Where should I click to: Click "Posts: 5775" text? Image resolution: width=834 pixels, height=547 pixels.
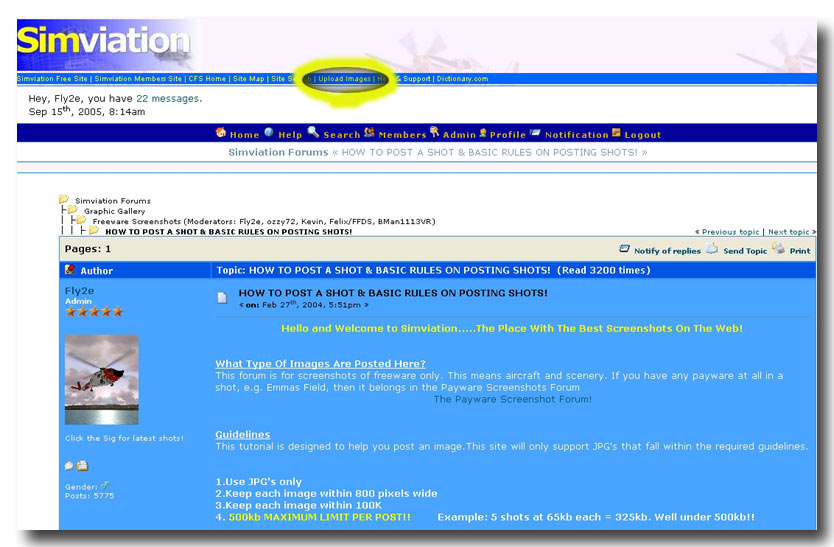click(x=89, y=495)
